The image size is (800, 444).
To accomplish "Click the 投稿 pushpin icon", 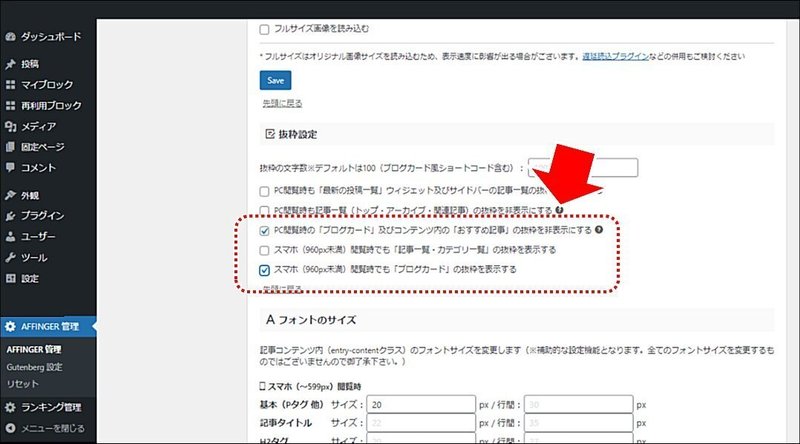I will pos(10,64).
